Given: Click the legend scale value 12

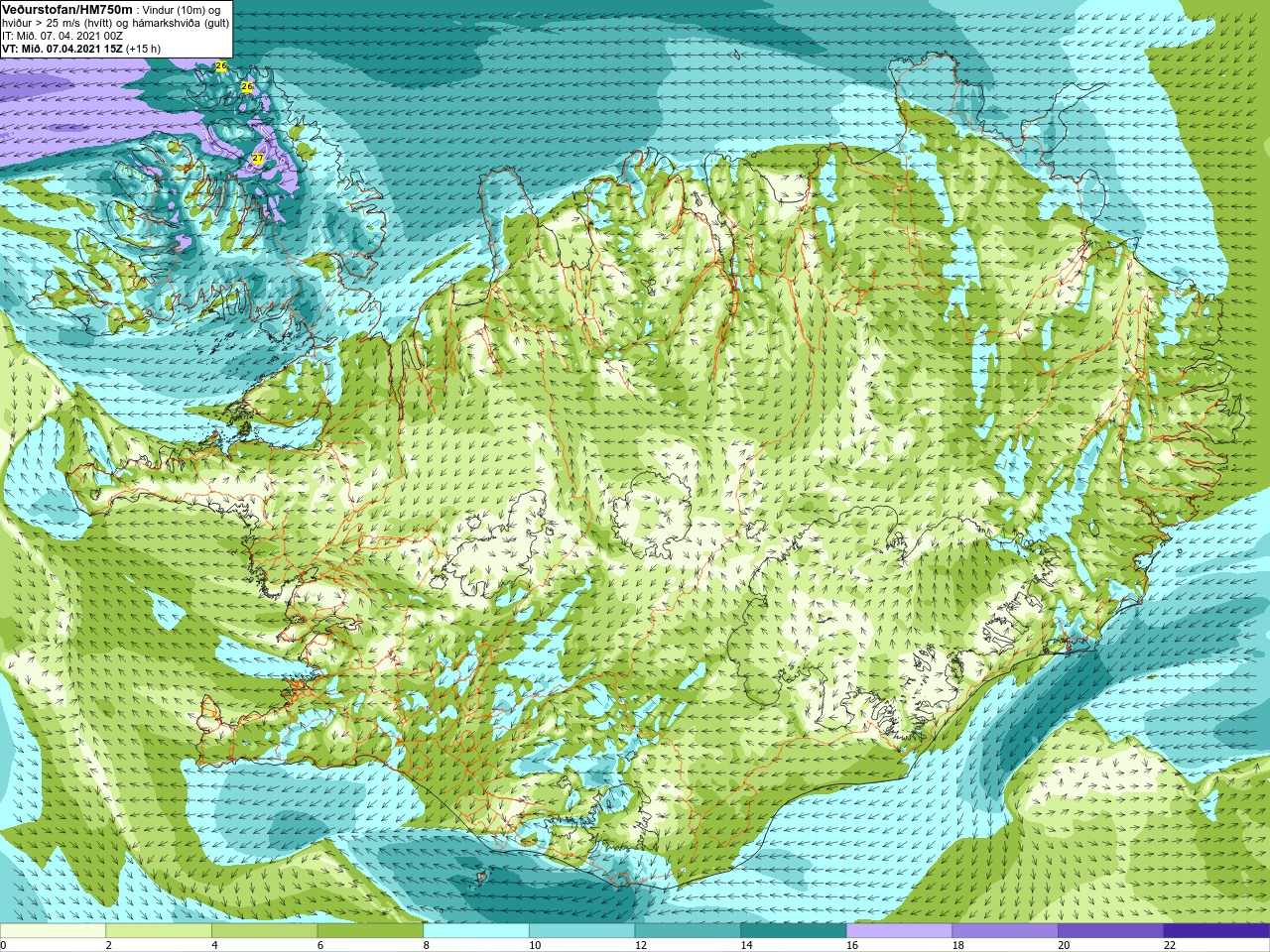Looking at the screenshot, I should click(x=641, y=945).
